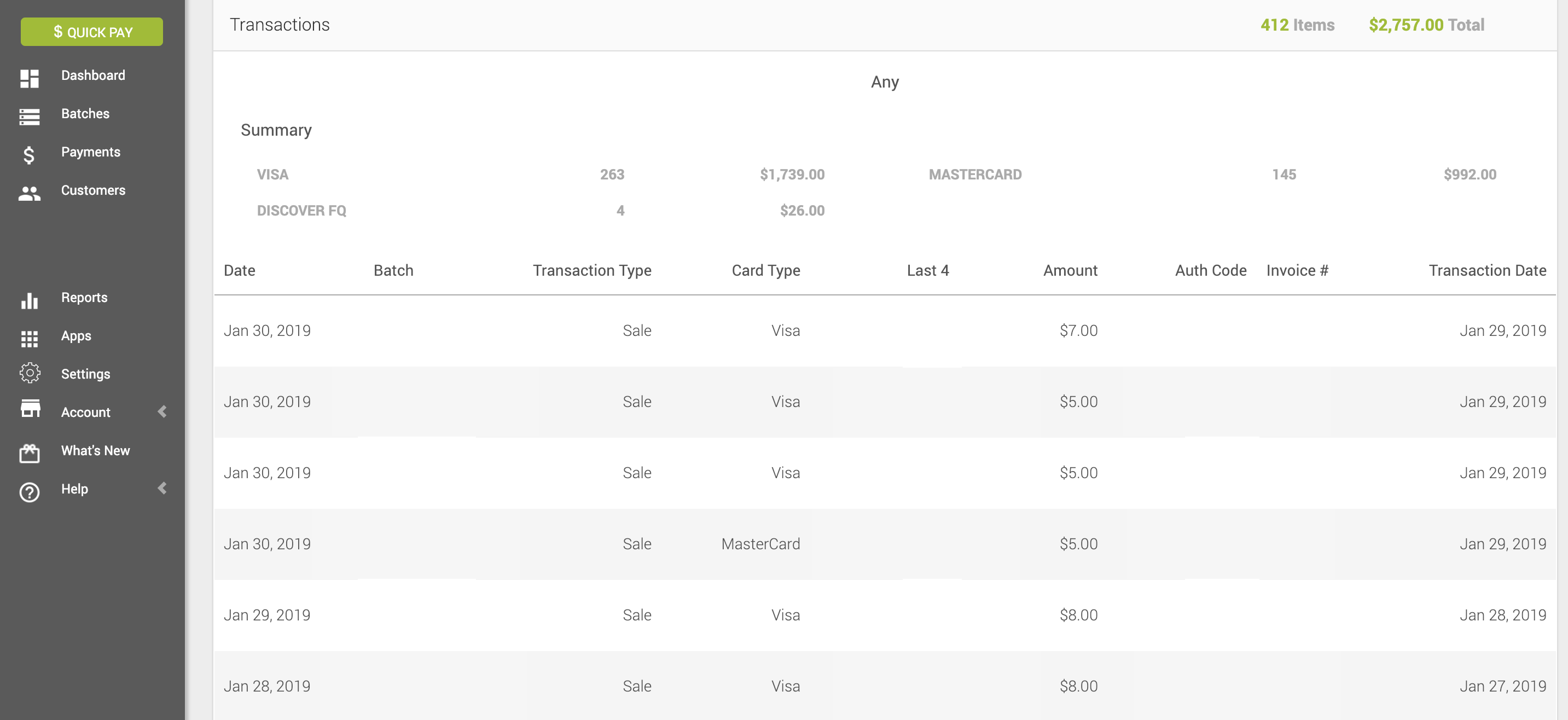This screenshot has width=1568, height=720.
Task: Click the Apps grid icon
Action: click(x=29, y=339)
